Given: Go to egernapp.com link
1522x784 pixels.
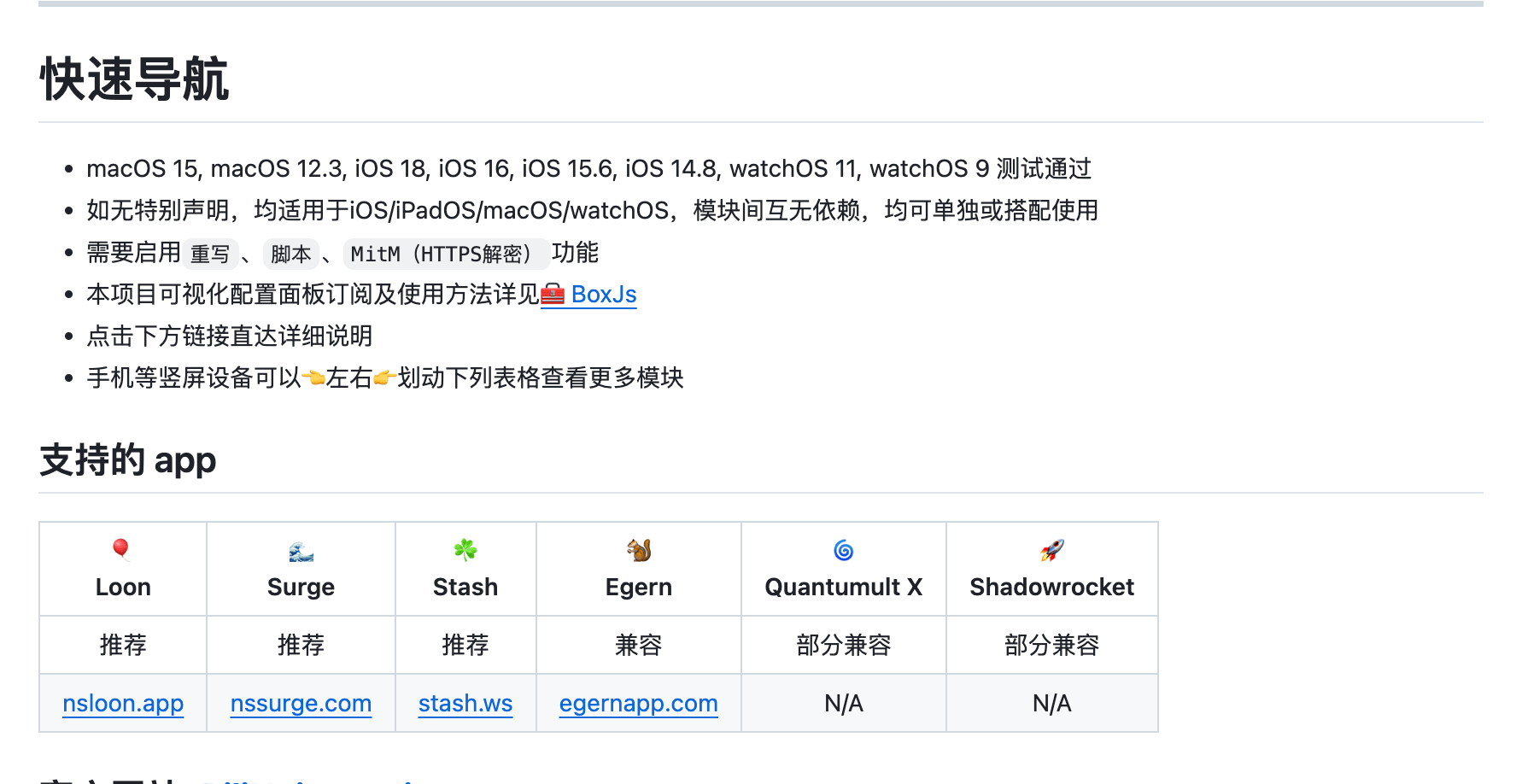Looking at the screenshot, I should tap(639, 704).
